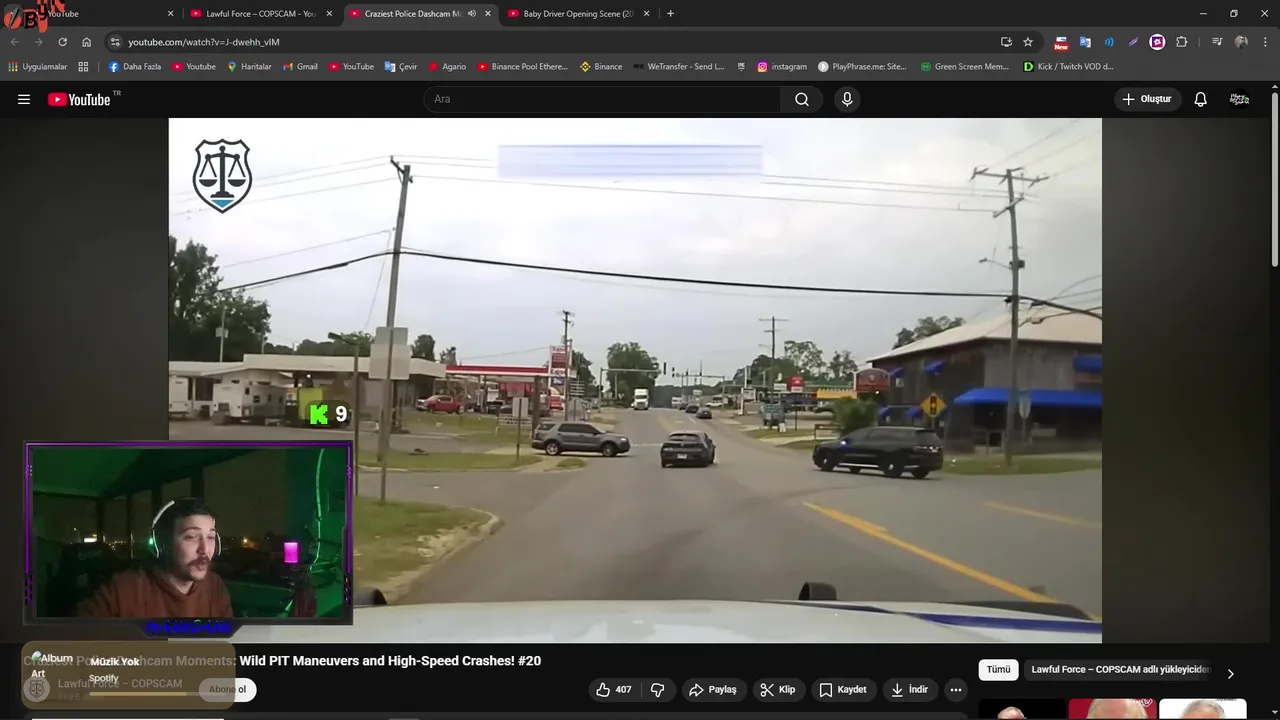Open Kick / Twitch VOD bookmark

point(1068,66)
